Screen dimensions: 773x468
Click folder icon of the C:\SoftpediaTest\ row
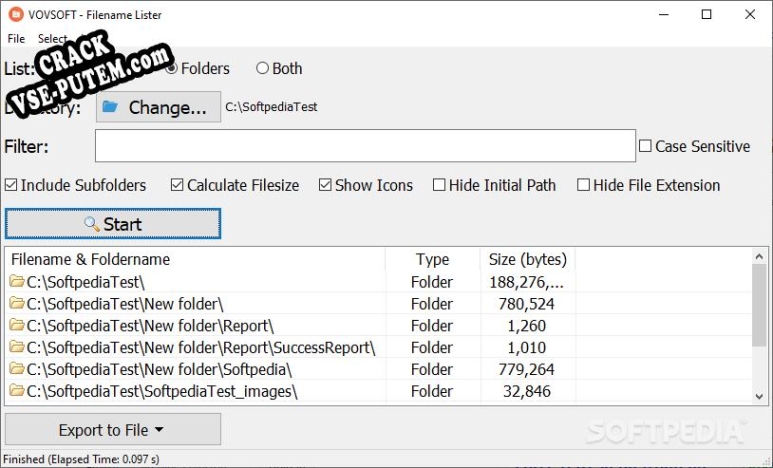17,282
